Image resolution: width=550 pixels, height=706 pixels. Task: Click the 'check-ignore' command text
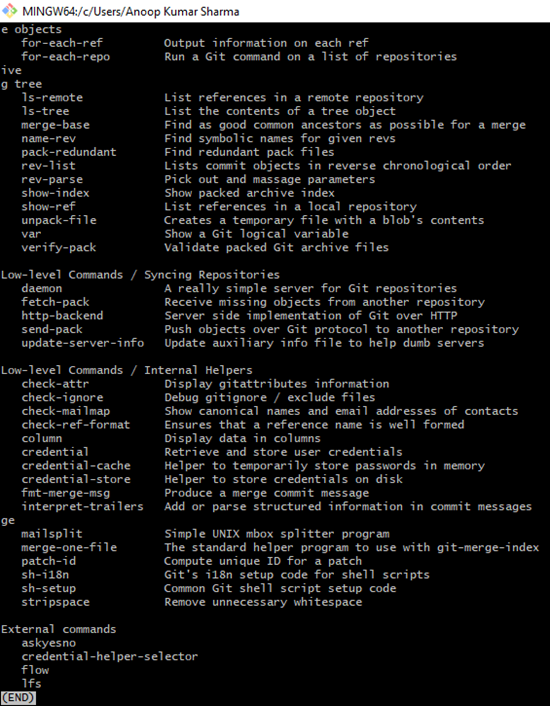[x=62, y=398]
